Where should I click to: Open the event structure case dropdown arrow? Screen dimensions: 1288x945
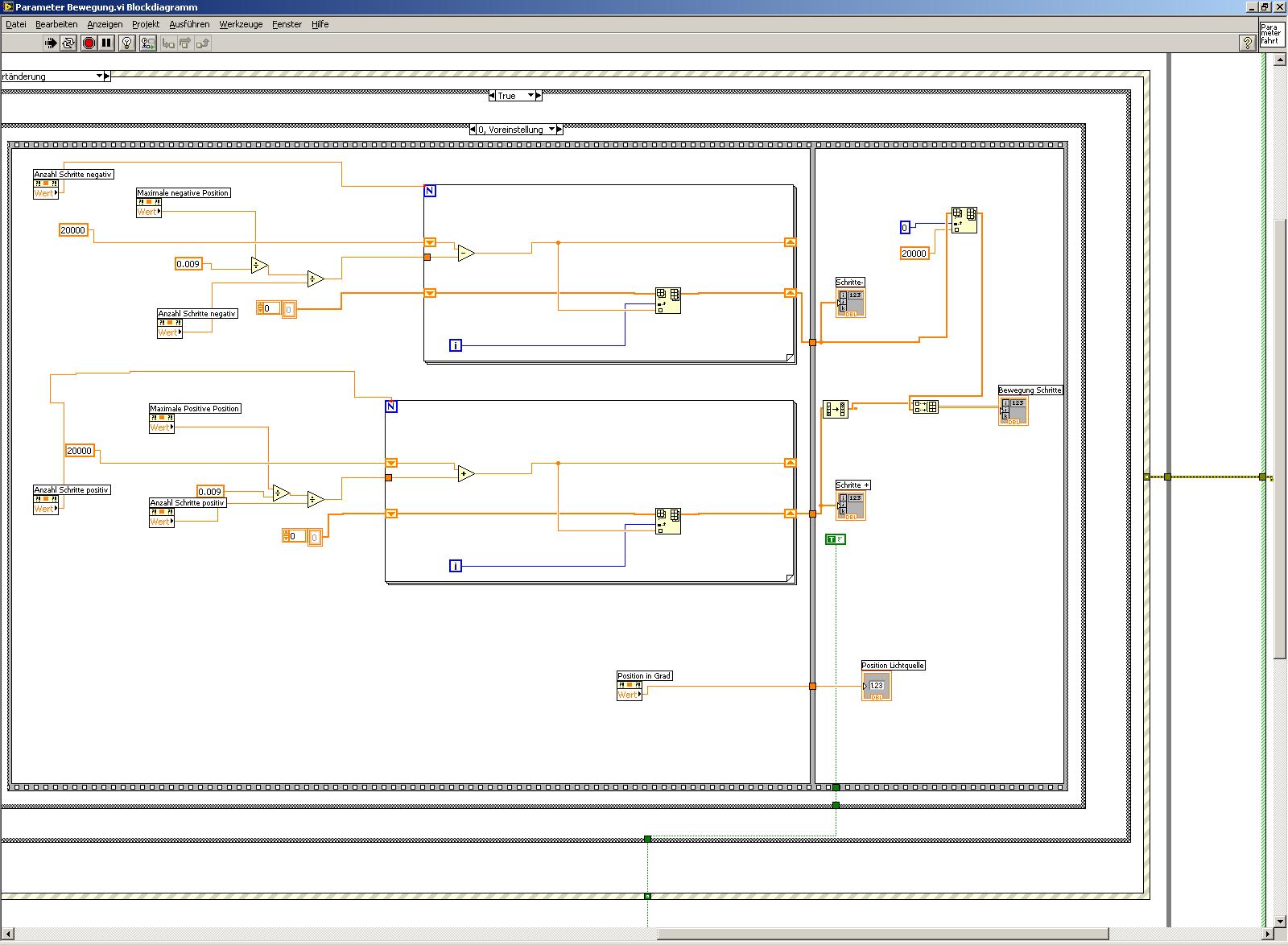100,76
